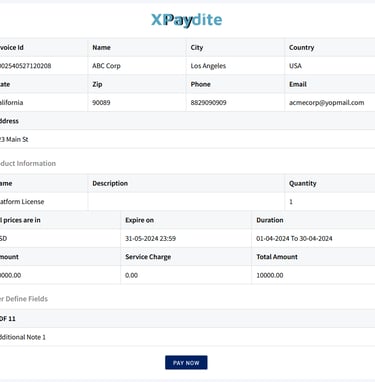
Task: Click the Duration header
Action: click(270, 220)
